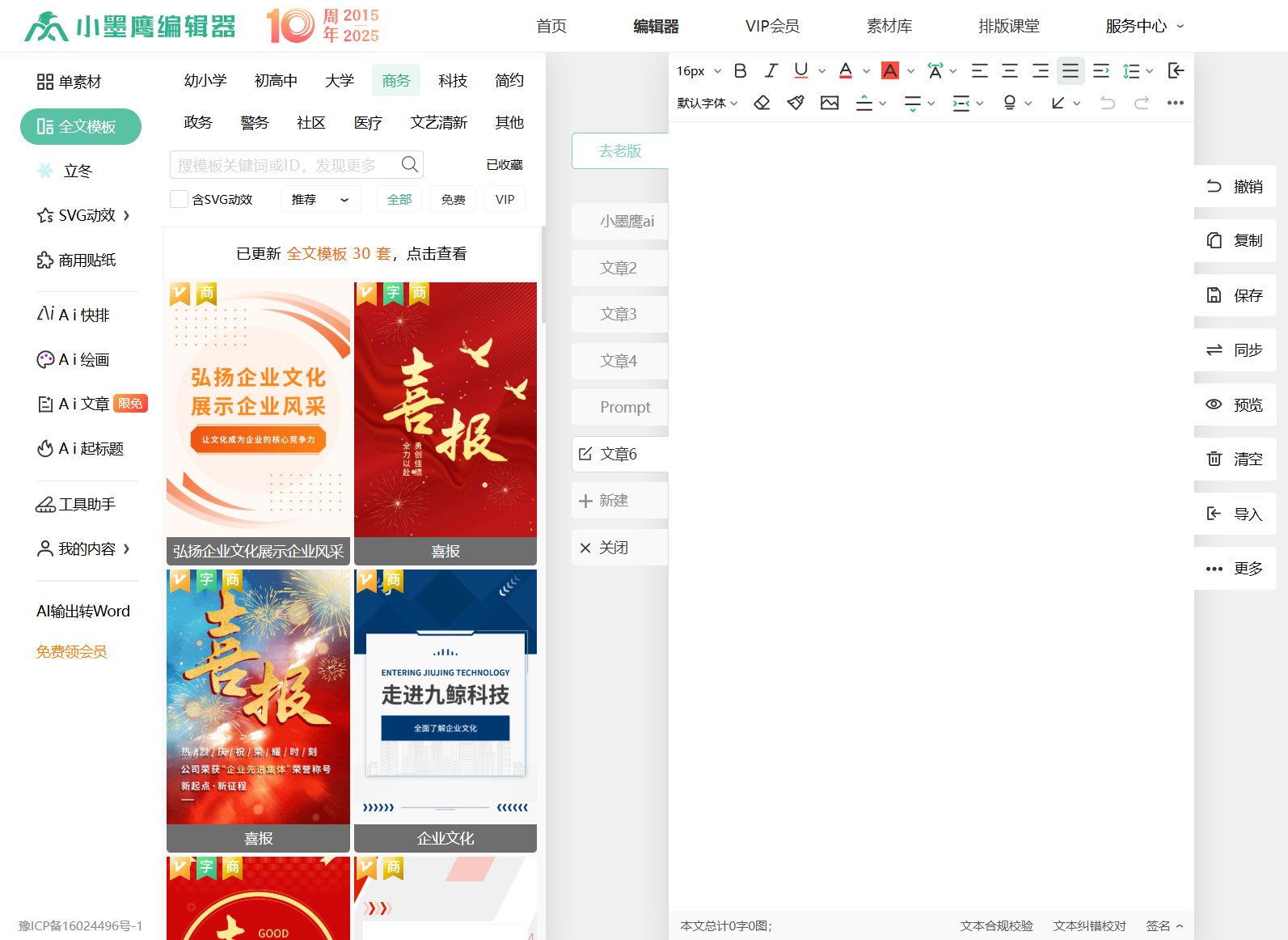Image resolution: width=1288 pixels, height=940 pixels.
Task: Click the first-line indent icon
Action: pos(1101,70)
